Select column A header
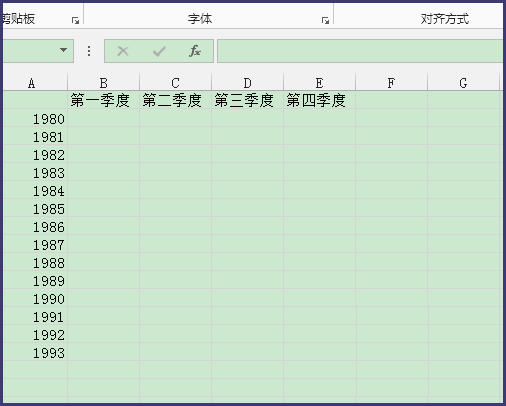The width and height of the screenshot is (506, 406). [35, 83]
